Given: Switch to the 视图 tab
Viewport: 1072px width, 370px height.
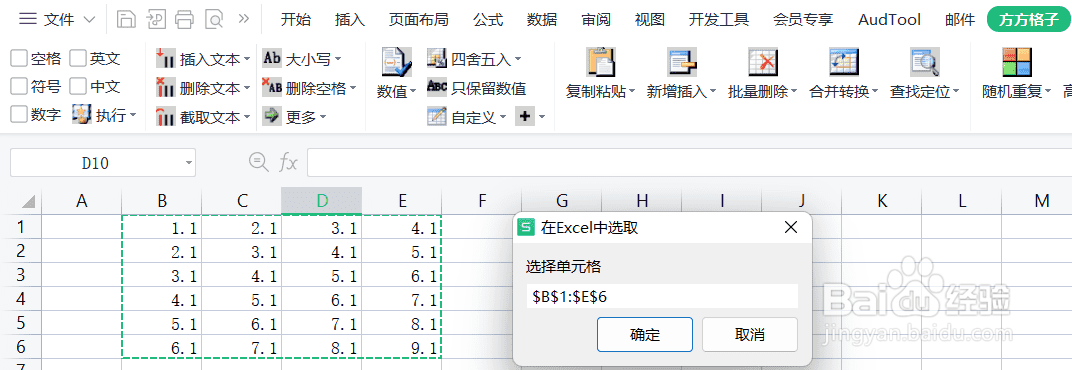Looking at the screenshot, I should point(649,20).
